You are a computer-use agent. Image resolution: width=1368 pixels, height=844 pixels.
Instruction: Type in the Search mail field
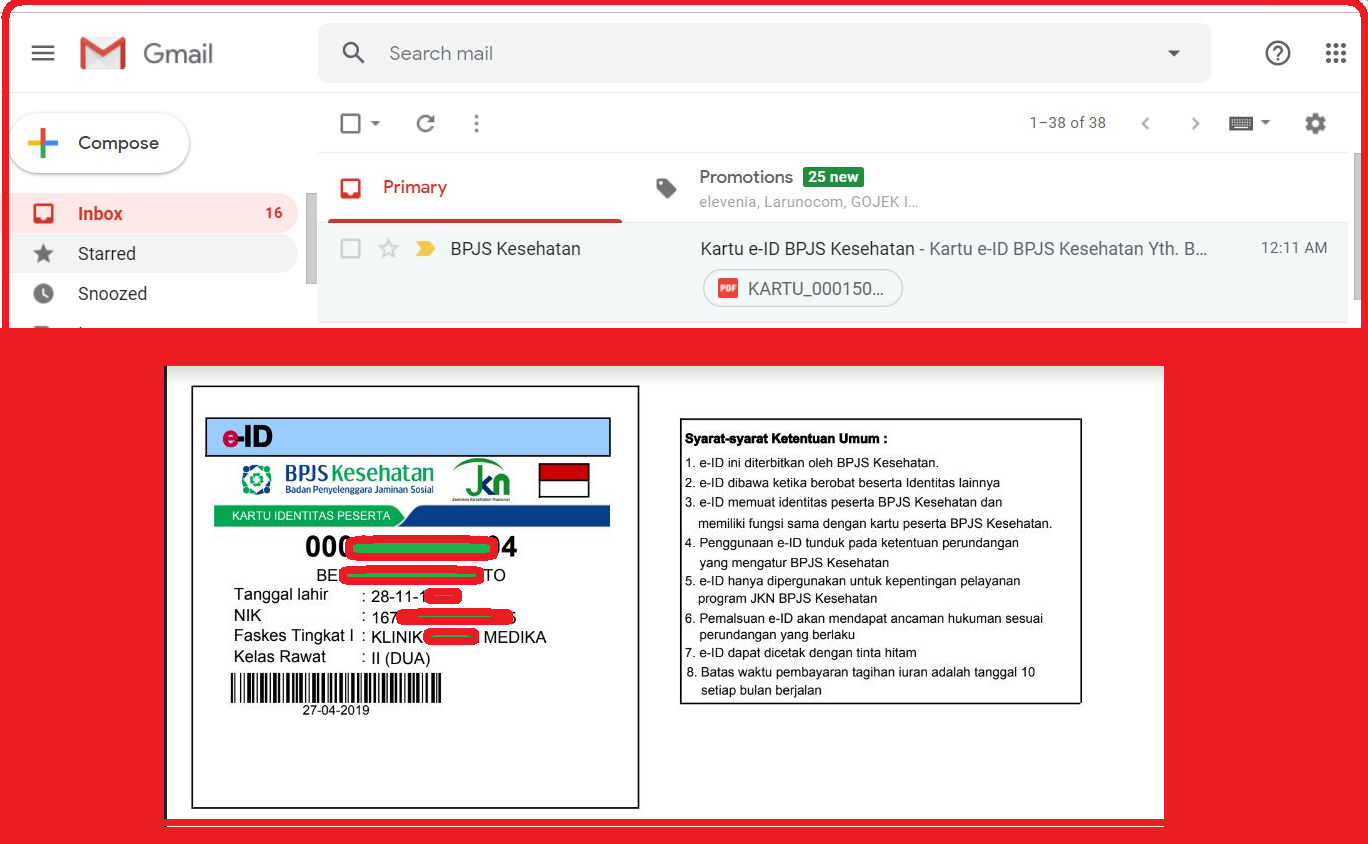764,53
